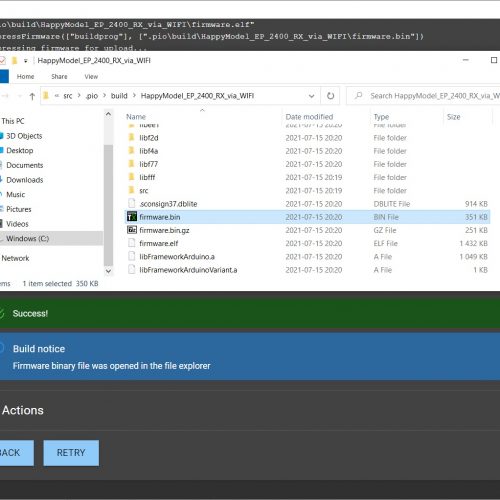Select the .sconsign37.dblite file icon
This screenshot has height=500, width=500.
coord(132,203)
